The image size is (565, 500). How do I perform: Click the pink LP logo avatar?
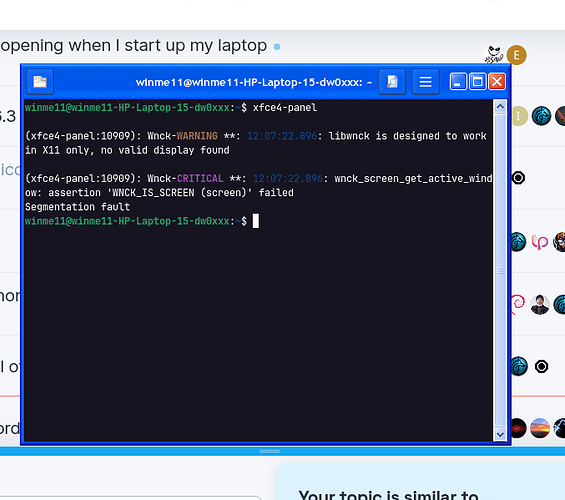539,242
